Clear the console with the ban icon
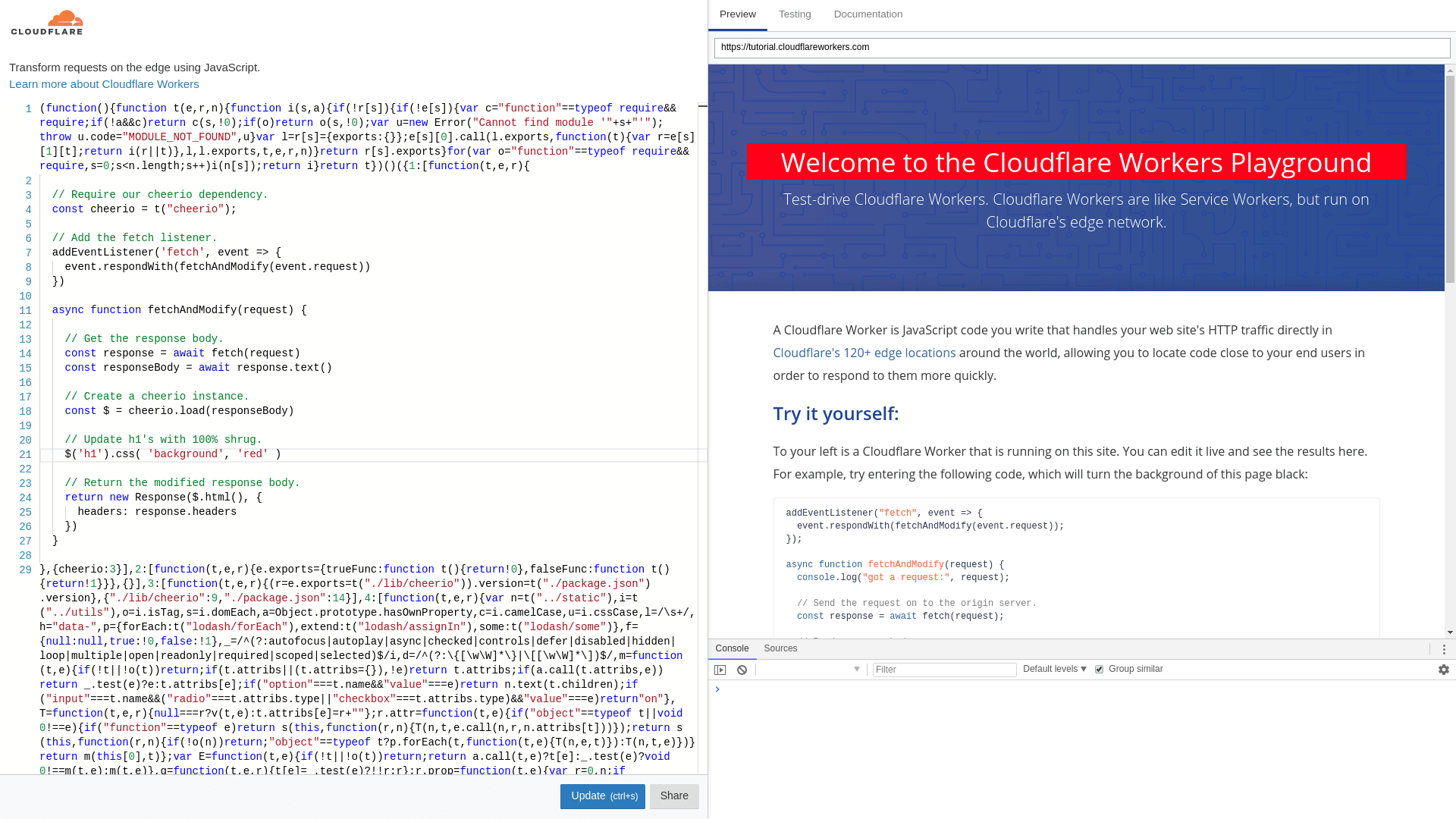The width and height of the screenshot is (1456, 819). tap(742, 670)
